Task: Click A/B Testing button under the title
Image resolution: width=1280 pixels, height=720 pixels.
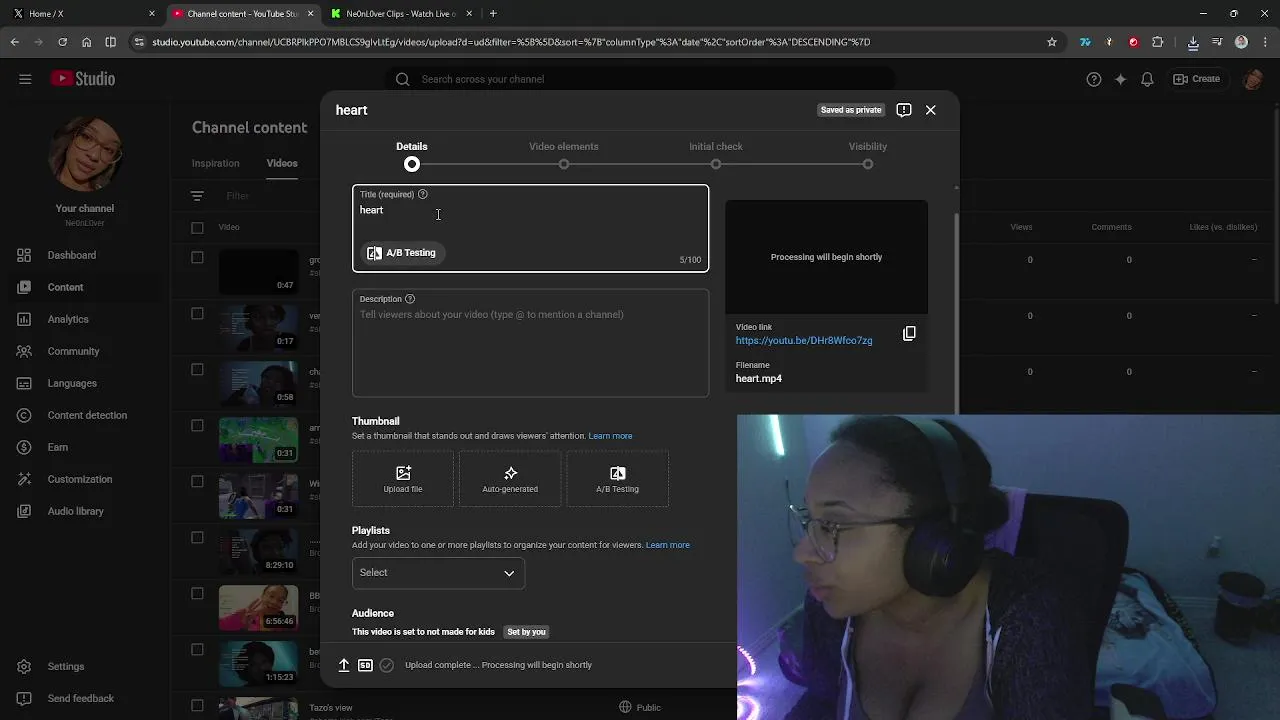Action: point(402,253)
